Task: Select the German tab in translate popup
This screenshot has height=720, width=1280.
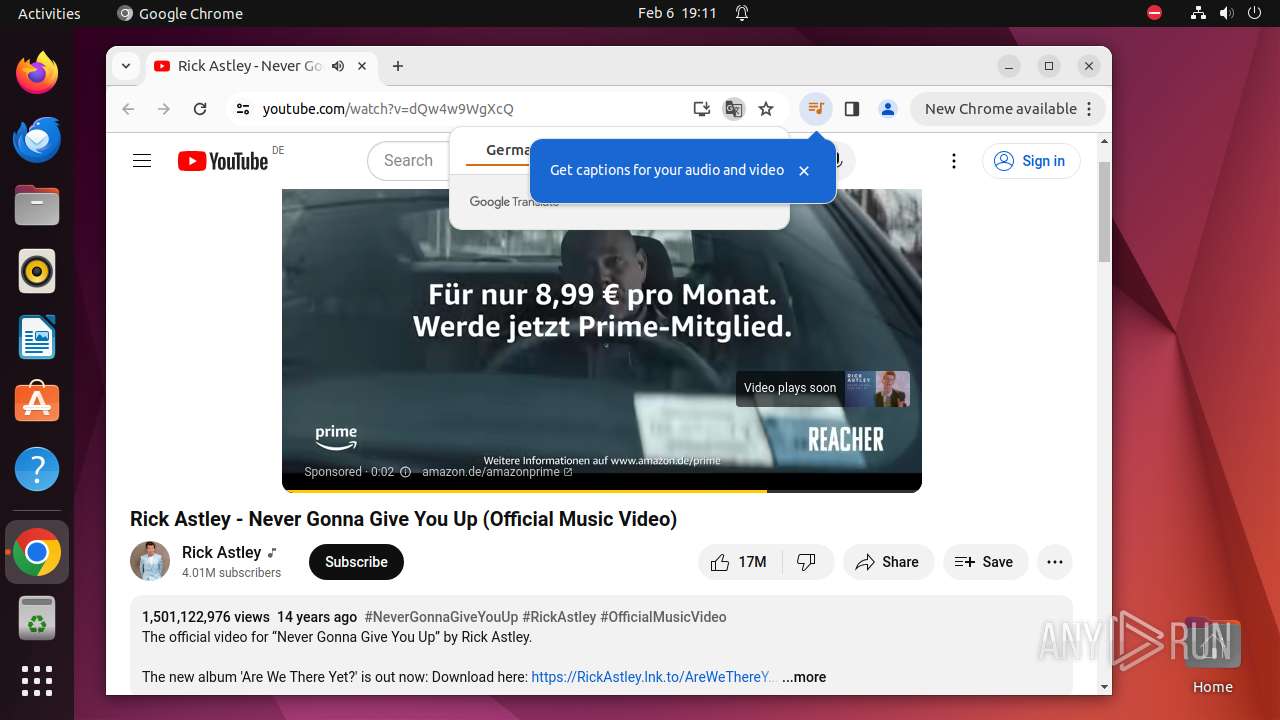Action: [x=508, y=150]
